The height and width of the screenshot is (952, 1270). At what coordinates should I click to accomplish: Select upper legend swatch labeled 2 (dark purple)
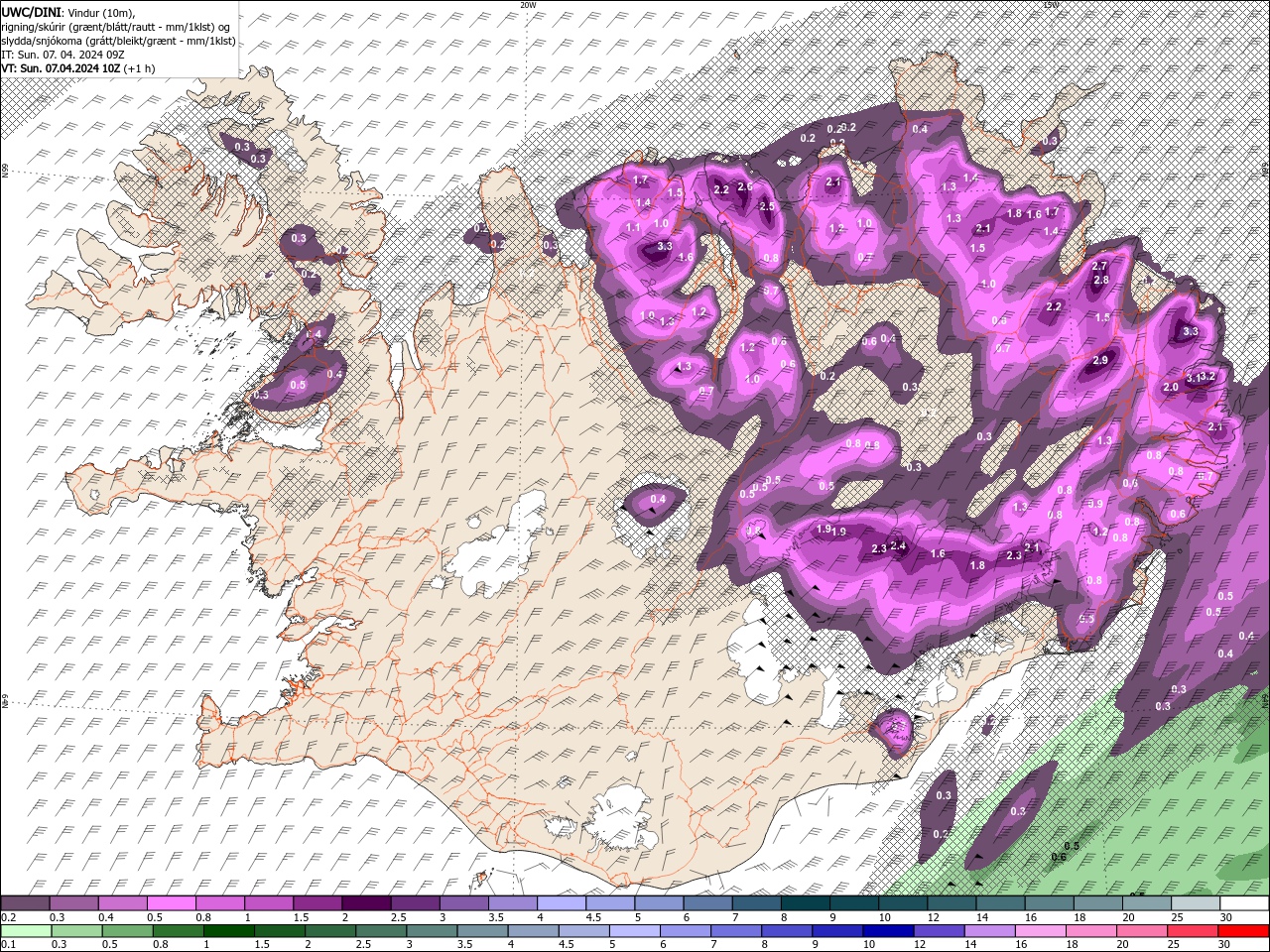click(366, 903)
